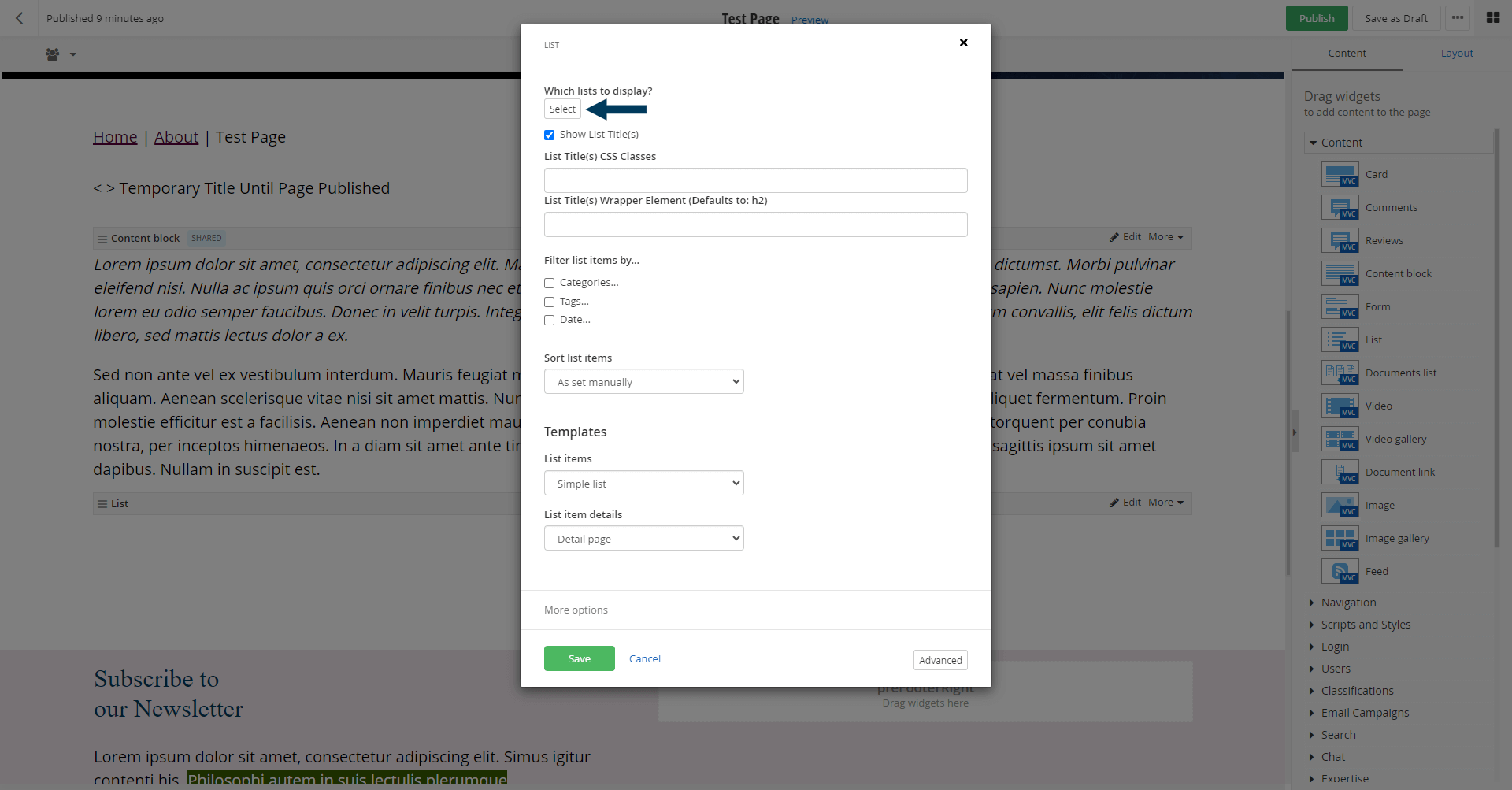Close the List dialog with X
The width and height of the screenshot is (1512, 790).
[x=963, y=43]
